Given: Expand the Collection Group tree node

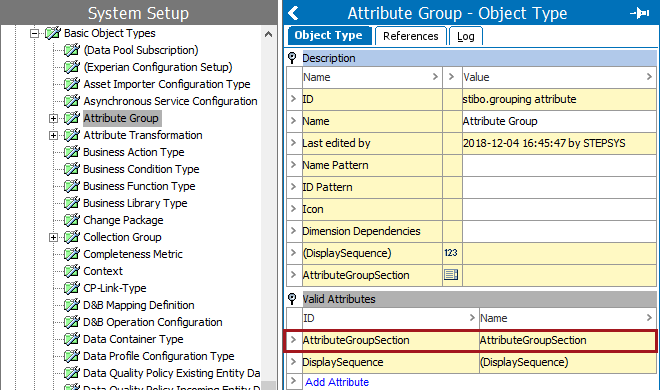Looking at the screenshot, I should [x=53, y=237].
